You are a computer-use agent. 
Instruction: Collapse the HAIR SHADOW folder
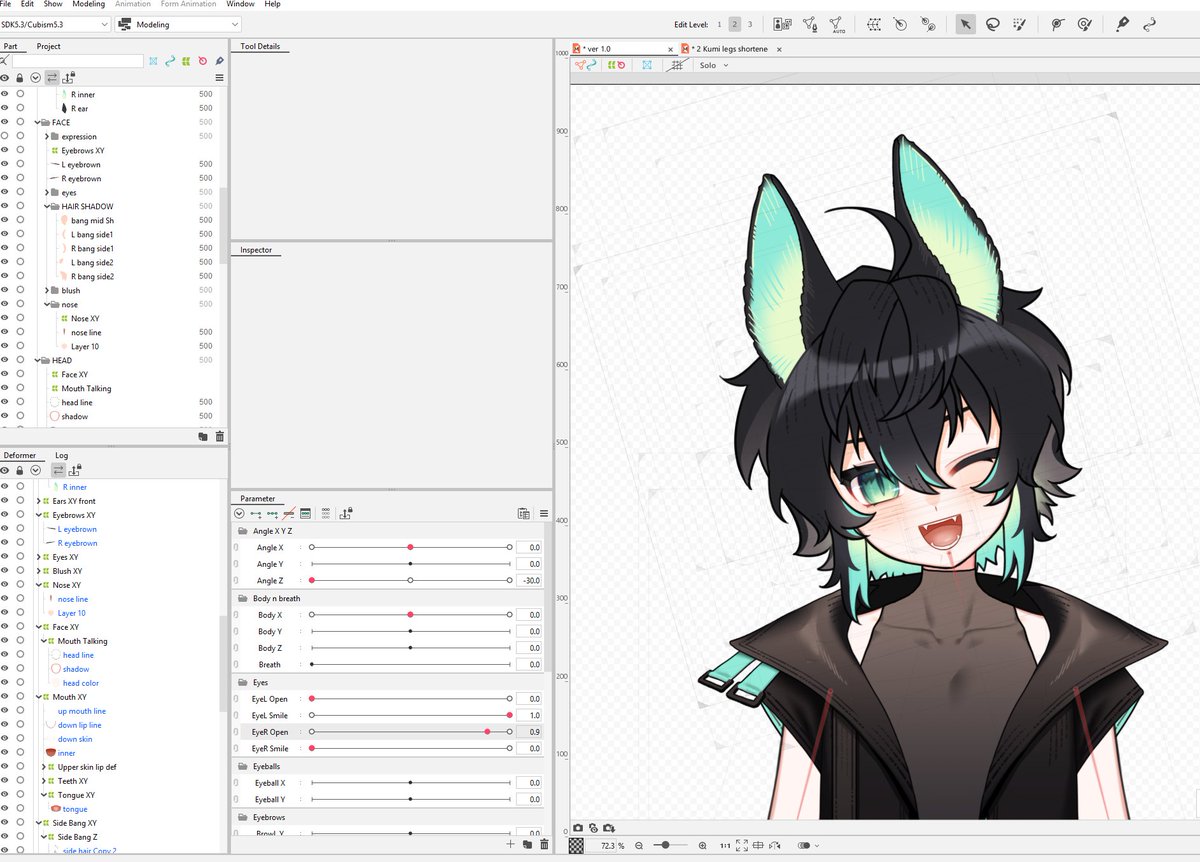pos(47,206)
